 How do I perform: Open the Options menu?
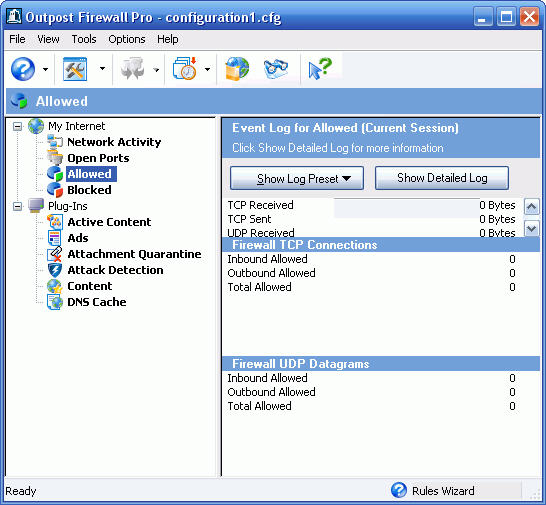point(127,39)
